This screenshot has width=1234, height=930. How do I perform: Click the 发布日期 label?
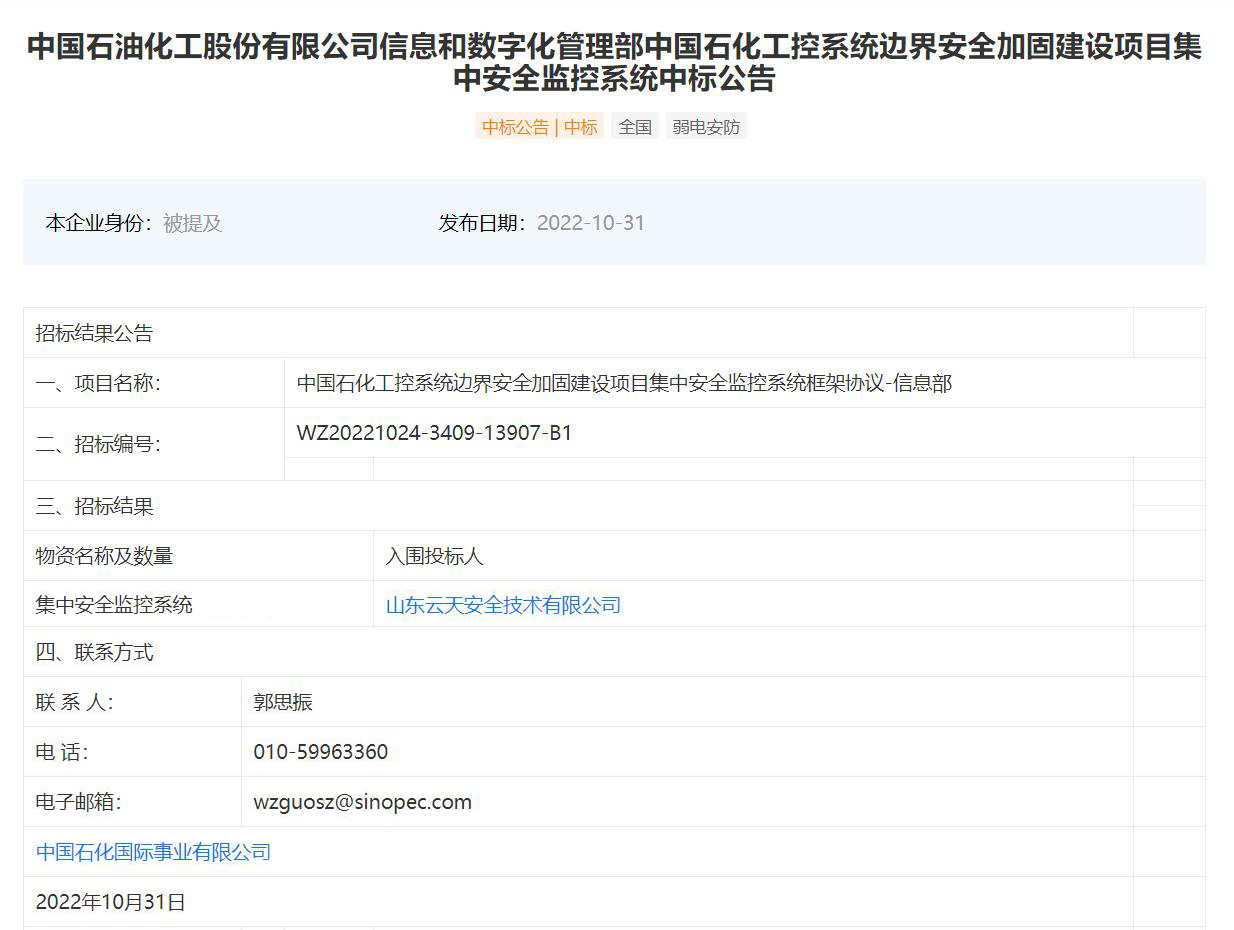coord(481,223)
